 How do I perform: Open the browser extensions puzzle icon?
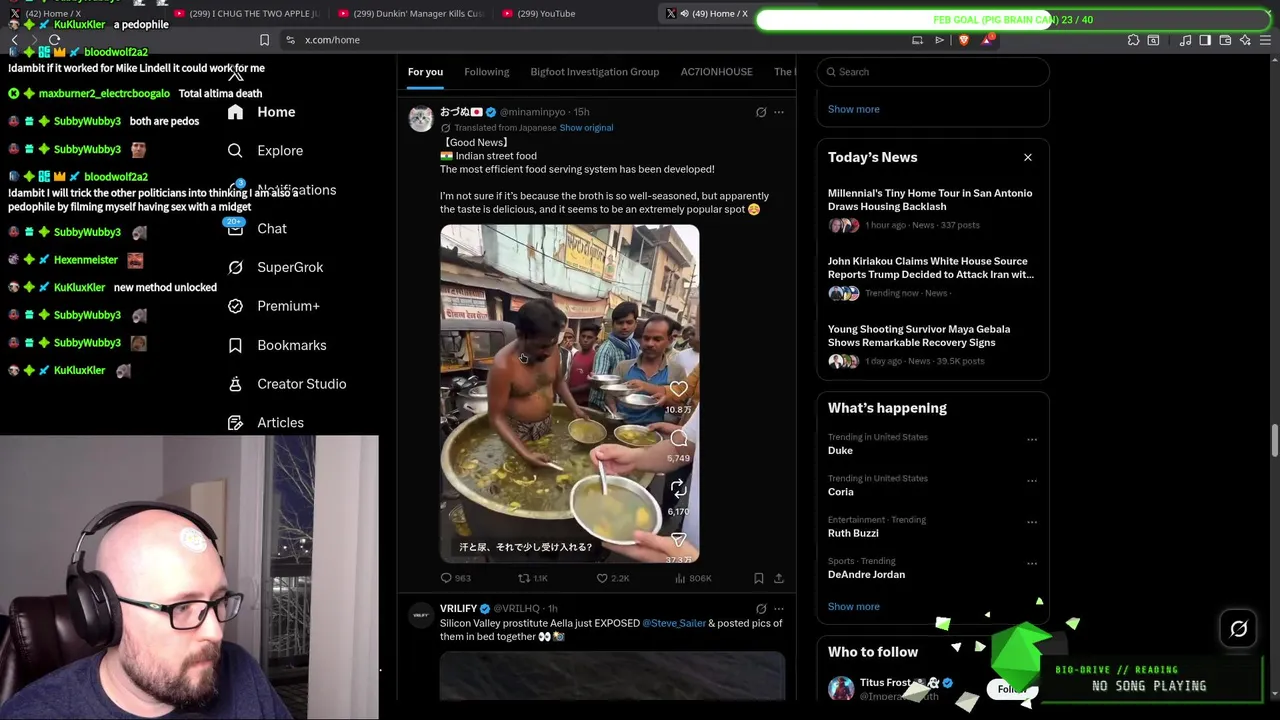(1133, 40)
